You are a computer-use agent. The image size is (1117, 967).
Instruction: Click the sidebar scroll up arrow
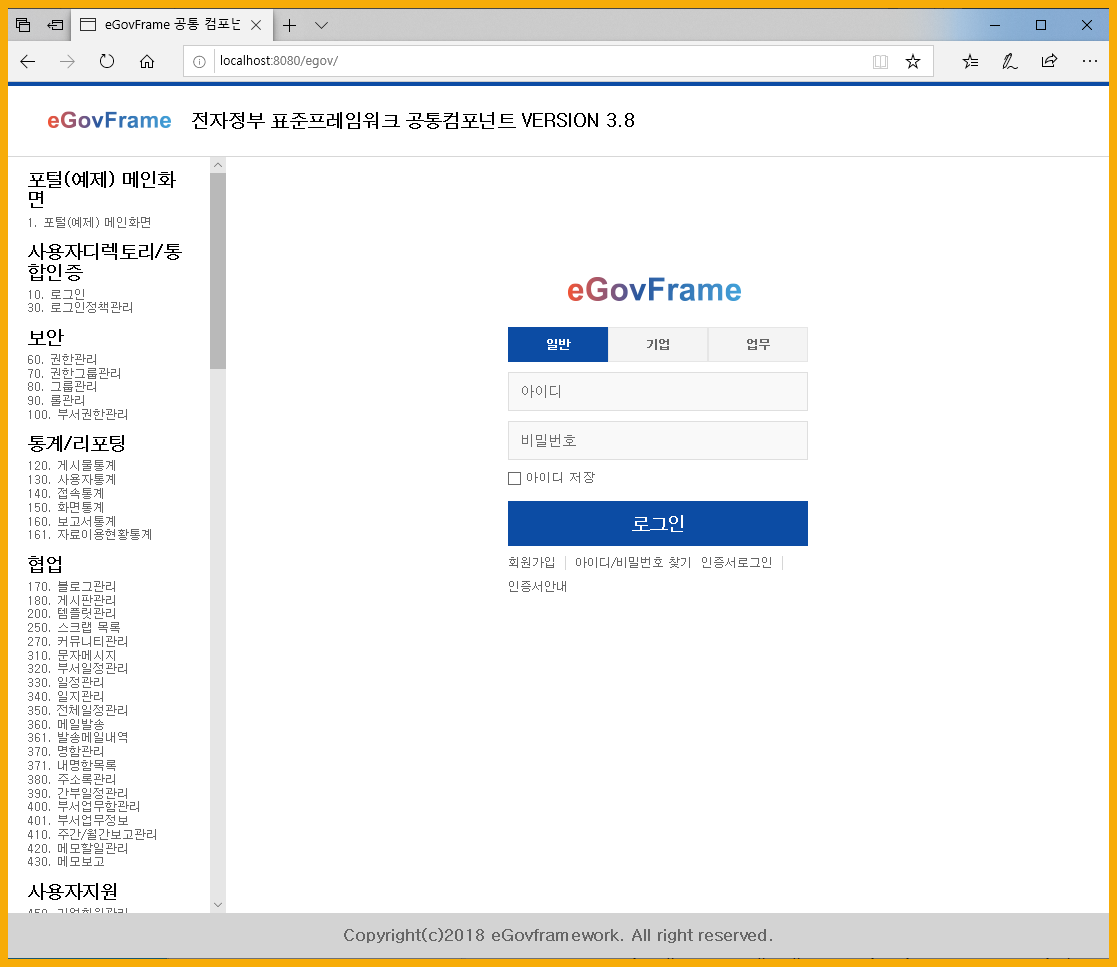click(x=218, y=165)
